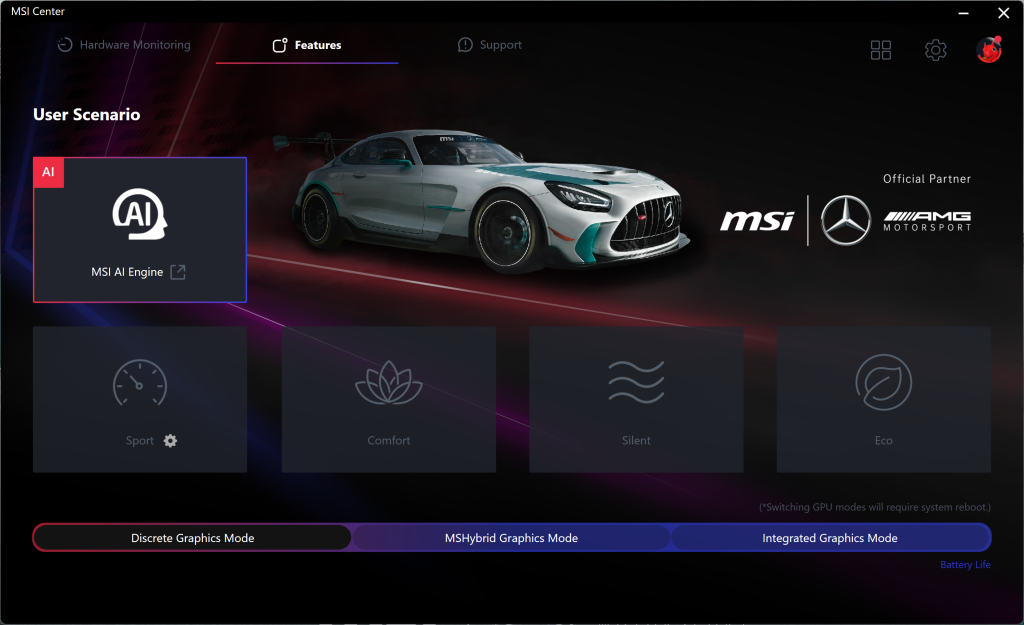Click the Silent label text
Viewport: 1024px width, 625px height.
tap(636, 441)
